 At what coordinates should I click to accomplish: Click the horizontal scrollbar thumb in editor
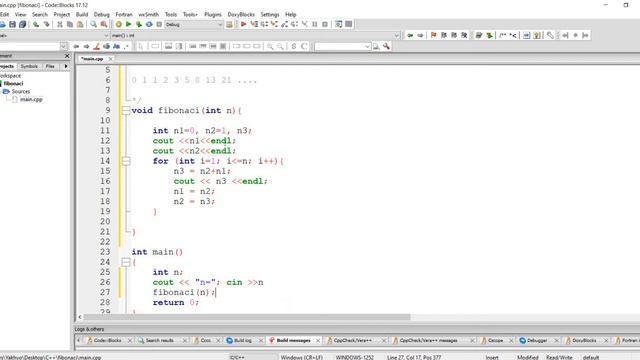[x=247, y=317]
